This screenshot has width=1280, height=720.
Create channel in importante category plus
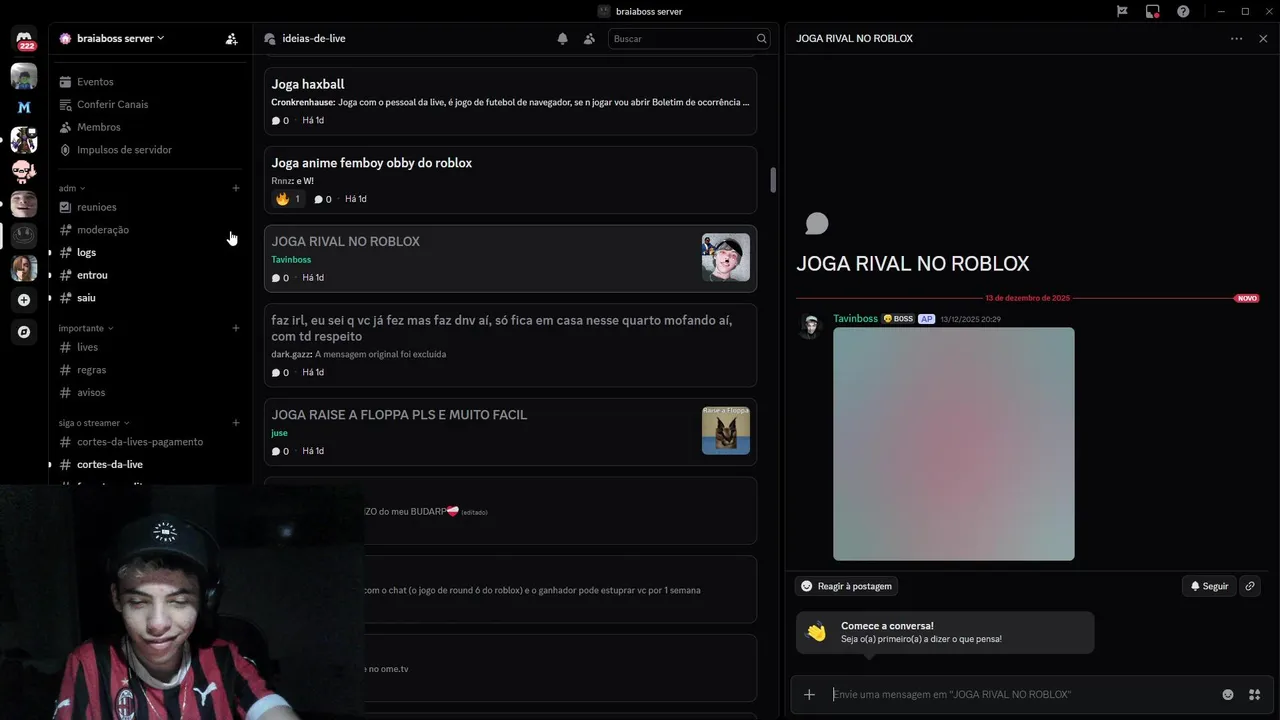click(236, 328)
